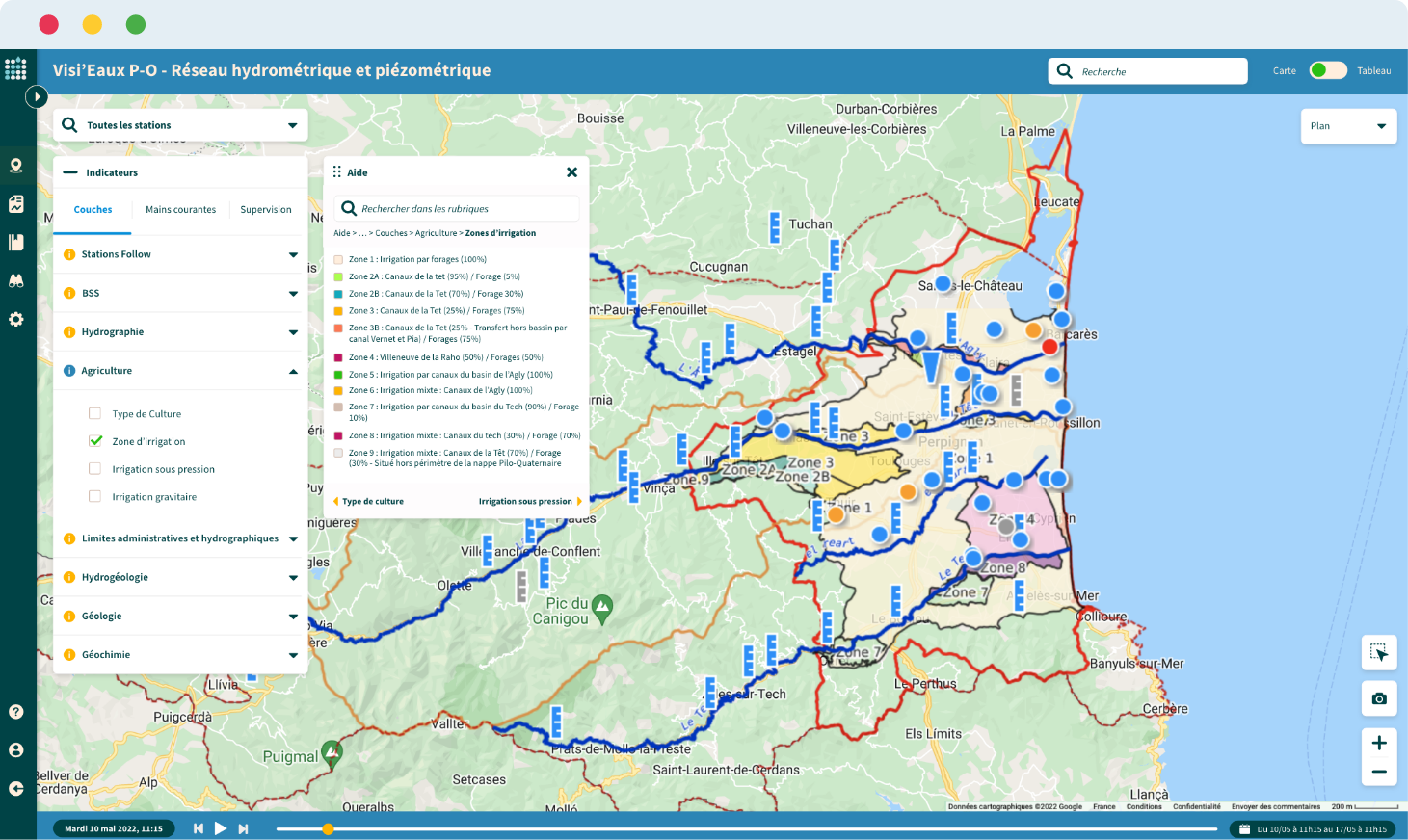Click the calendar icon in date range
The height and width of the screenshot is (840, 1408).
point(1244,829)
